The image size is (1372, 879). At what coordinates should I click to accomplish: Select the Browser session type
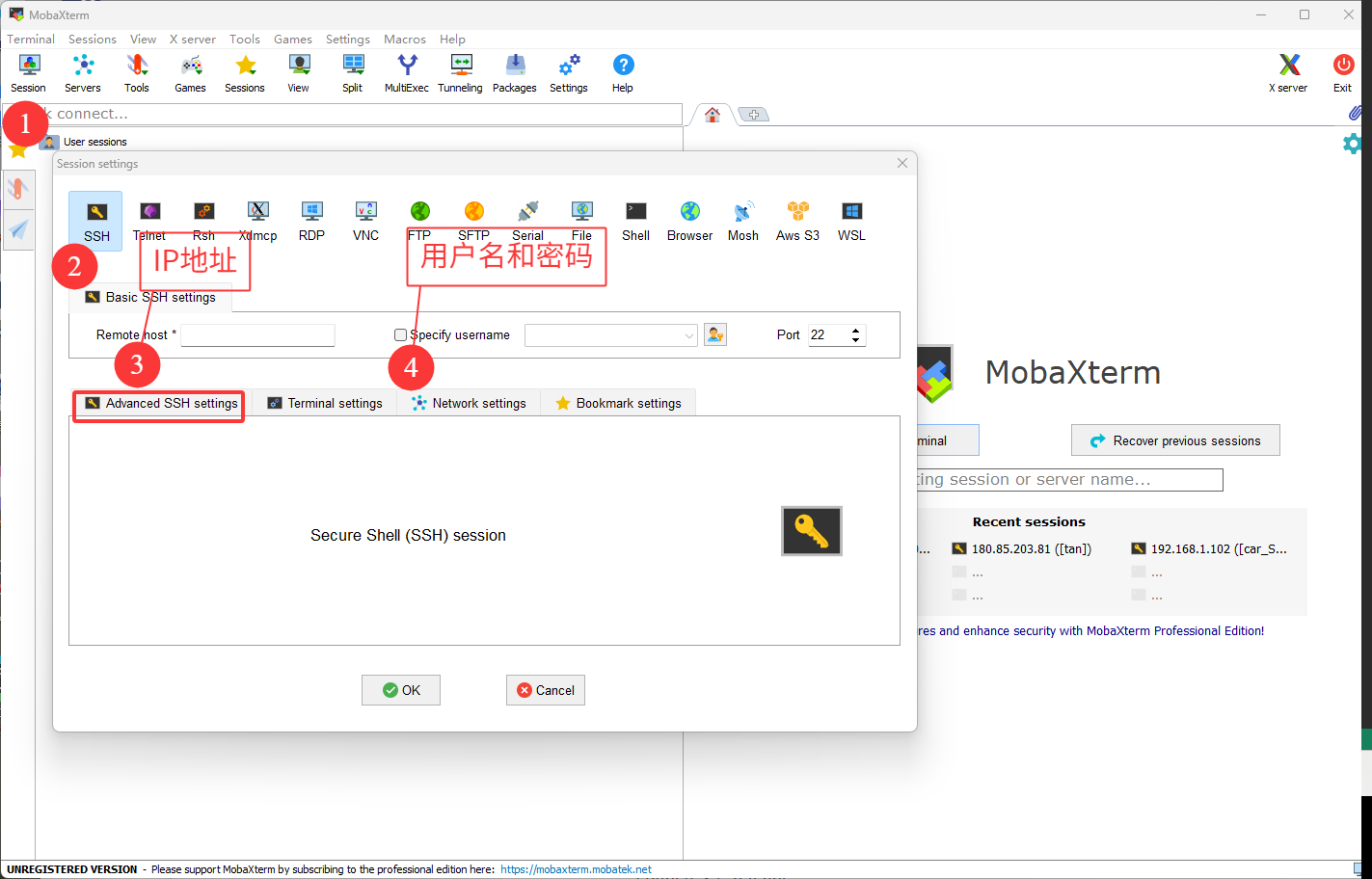click(x=689, y=222)
